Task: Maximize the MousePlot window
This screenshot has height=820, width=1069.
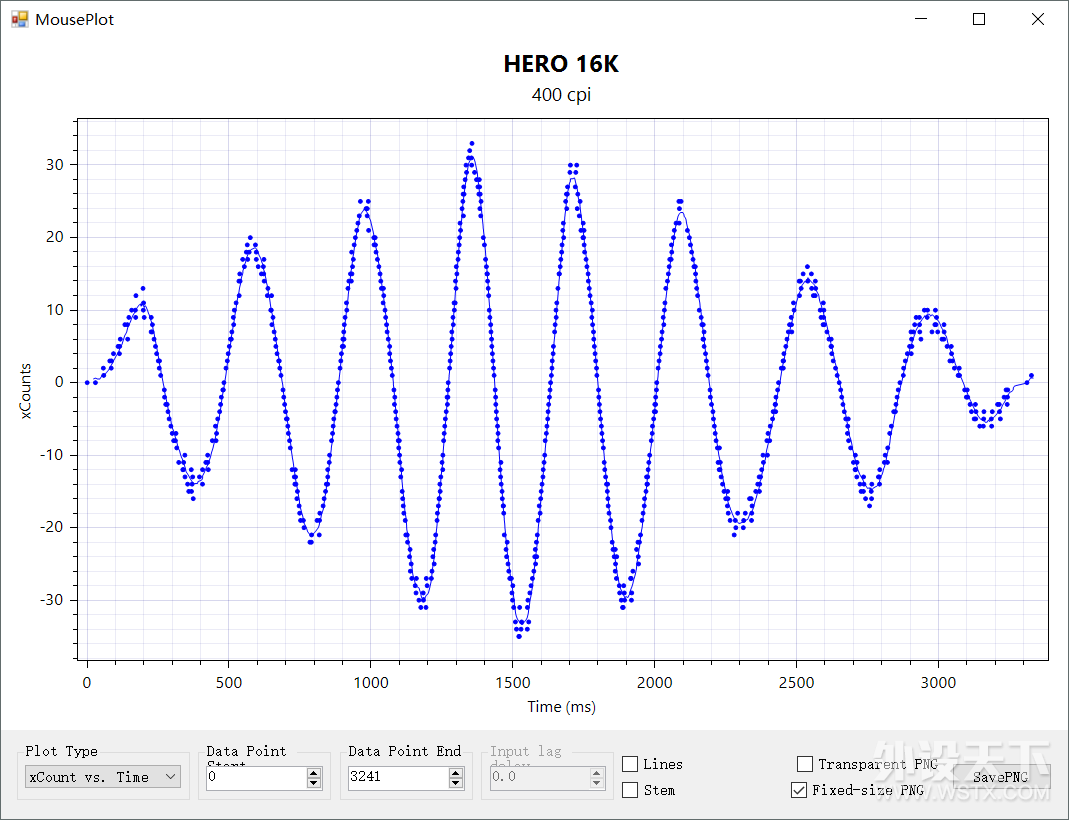Action: (979, 19)
